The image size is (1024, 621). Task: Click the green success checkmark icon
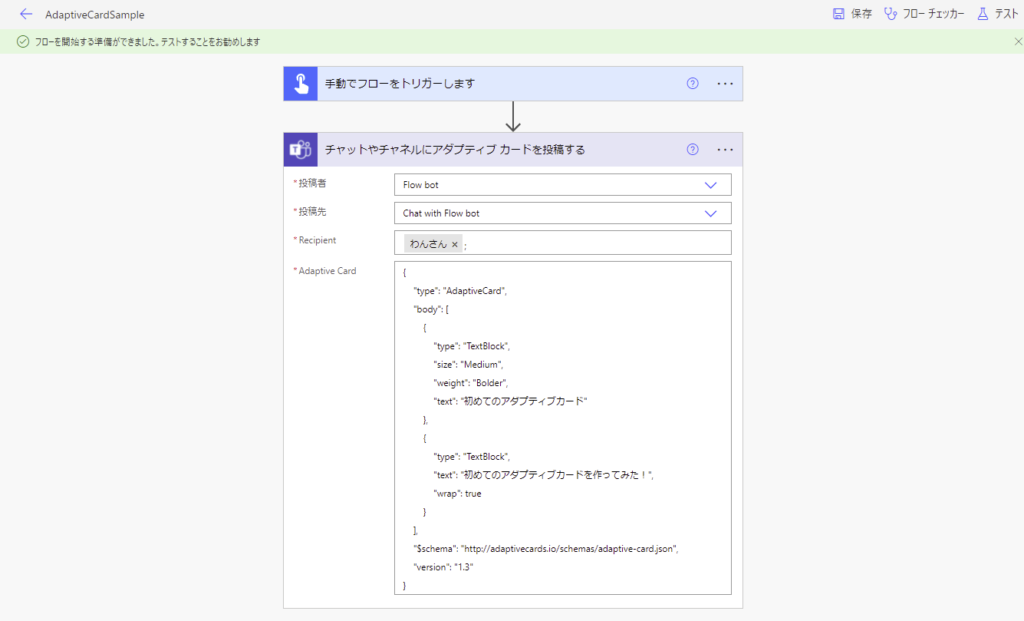[23, 42]
